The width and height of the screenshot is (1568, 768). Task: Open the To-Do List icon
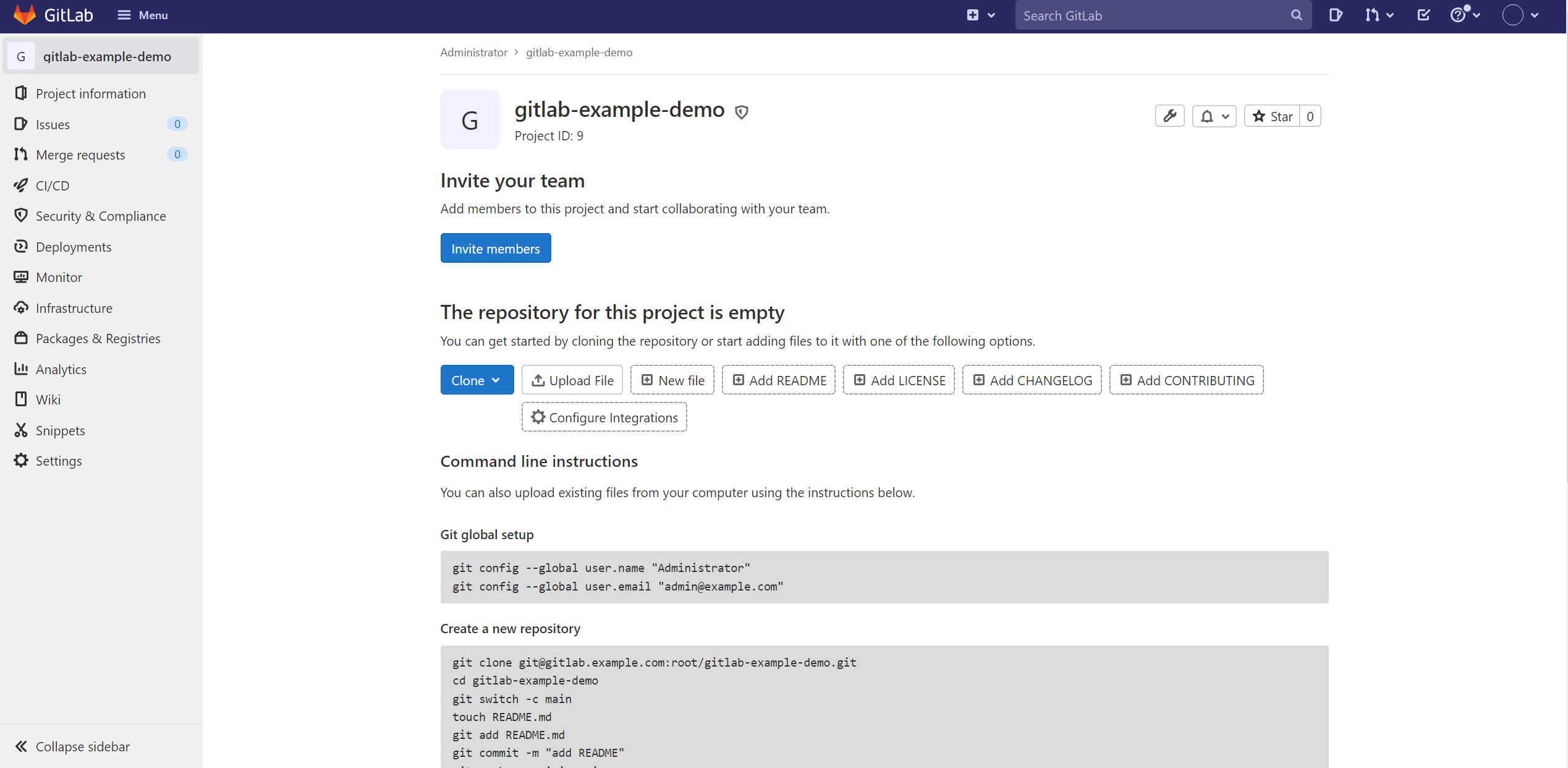[x=1423, y=15]
